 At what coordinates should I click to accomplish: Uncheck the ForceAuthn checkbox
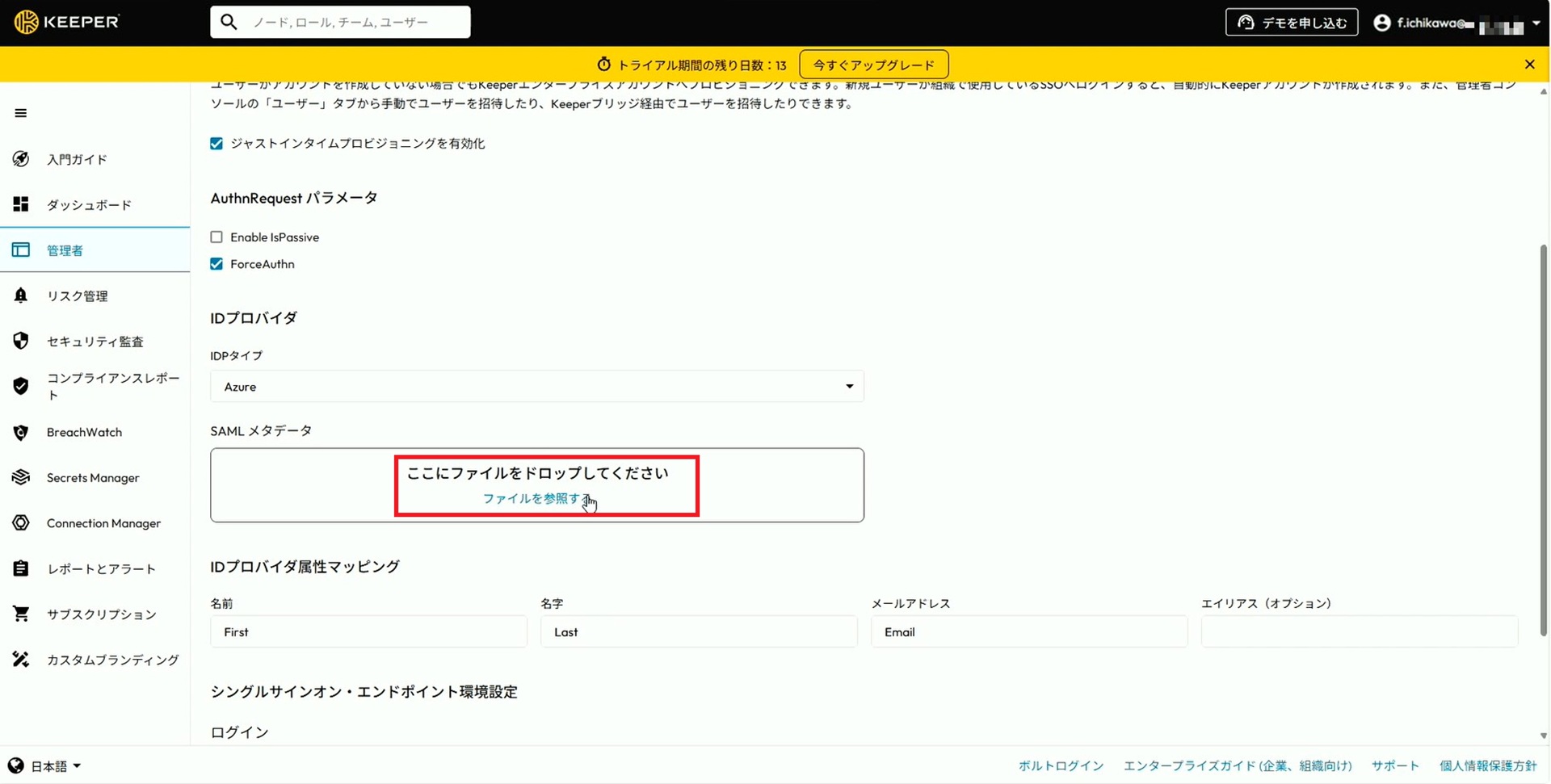coord(216,264)
